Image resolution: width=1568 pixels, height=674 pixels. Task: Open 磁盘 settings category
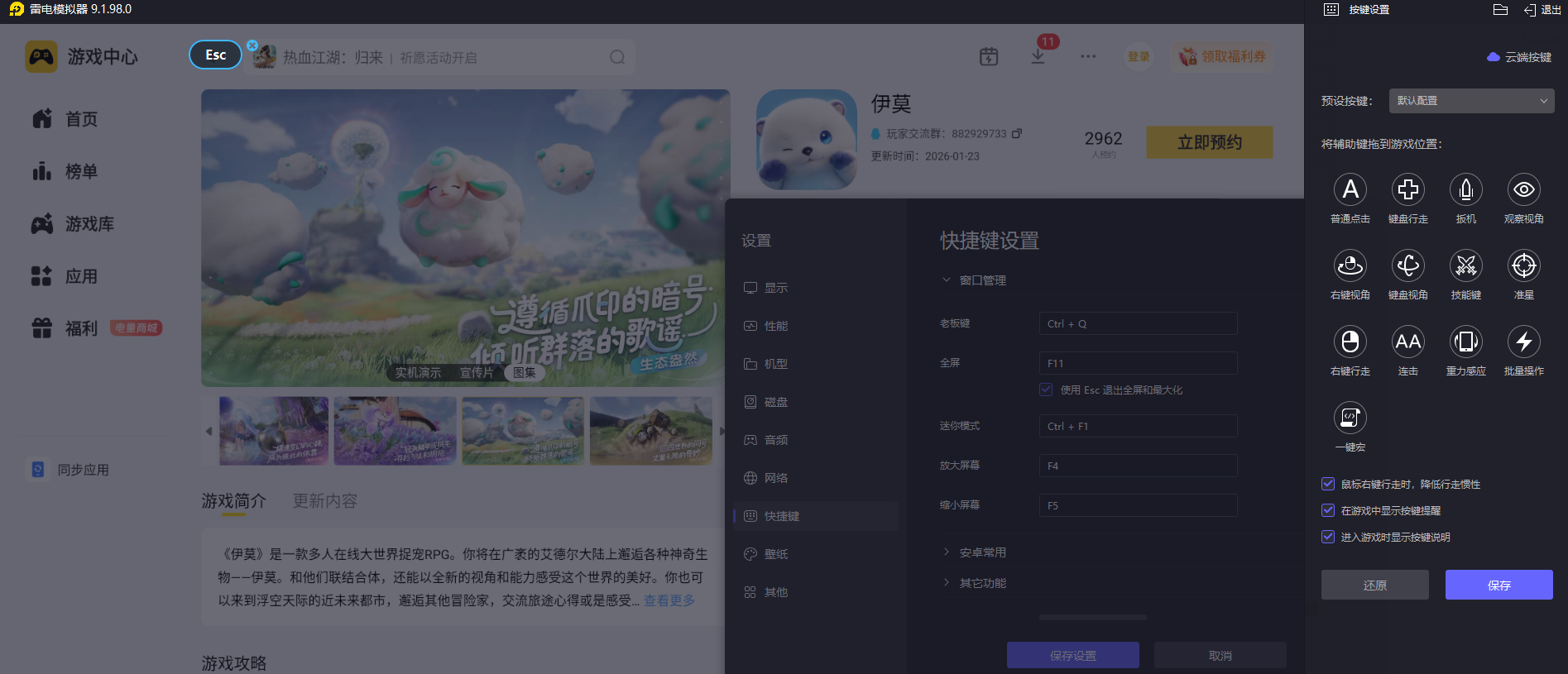coord(816,402)
